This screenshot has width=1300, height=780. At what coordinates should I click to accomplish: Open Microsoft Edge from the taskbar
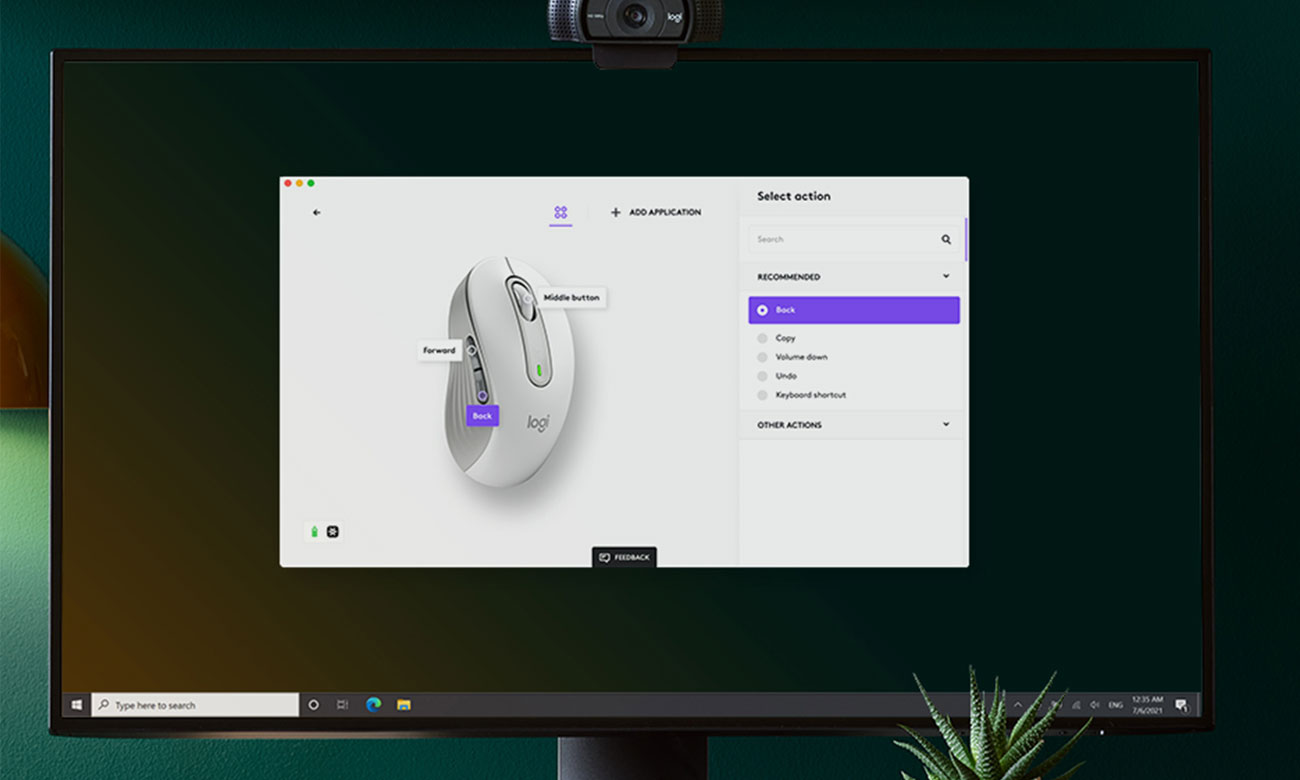[x=374, y=705]
